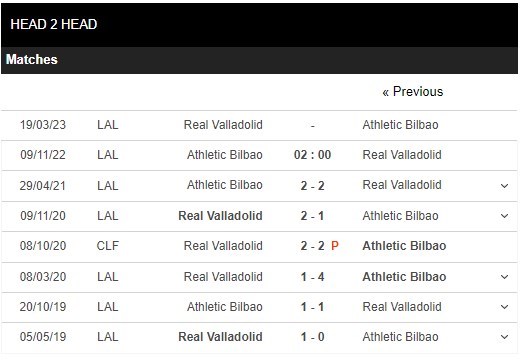Click the red P penalty indicator

(335, 246)
